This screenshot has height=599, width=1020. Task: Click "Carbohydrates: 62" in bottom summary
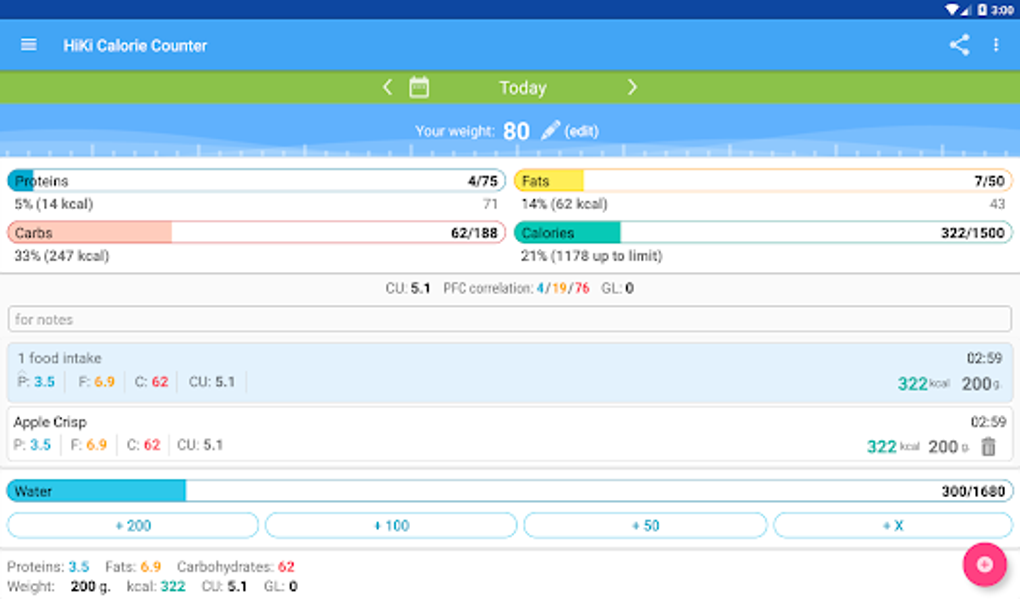pyautogui.click(x=235, y=566)
